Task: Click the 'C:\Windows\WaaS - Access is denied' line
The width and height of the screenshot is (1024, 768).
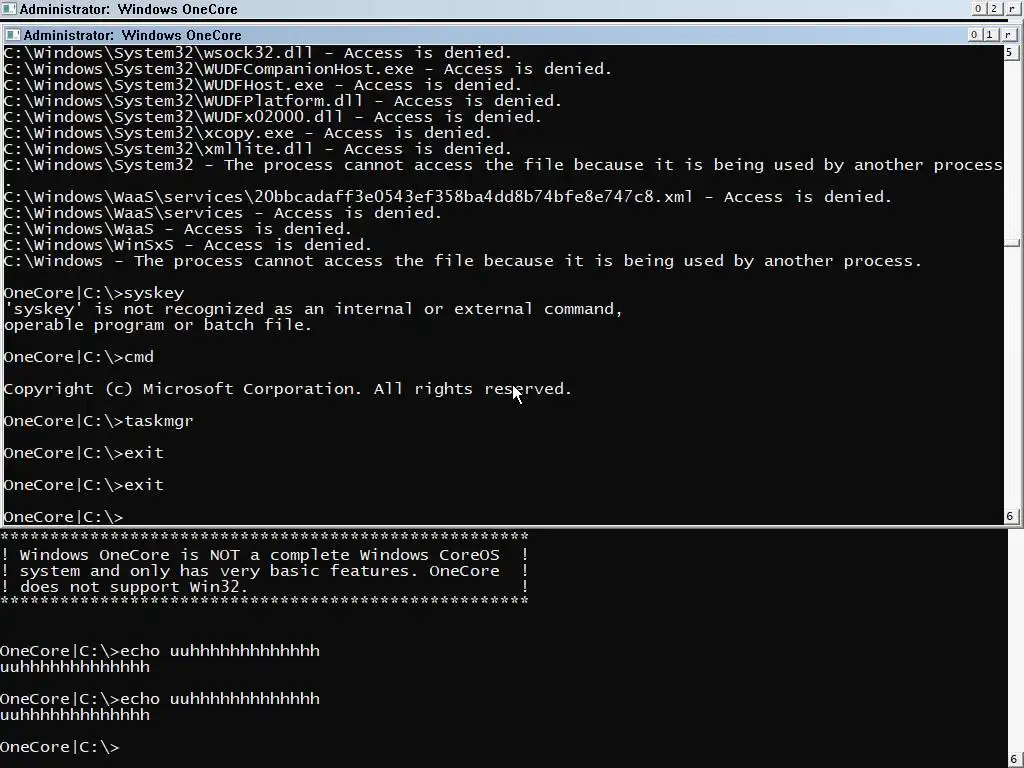Action: coord(178,229)
